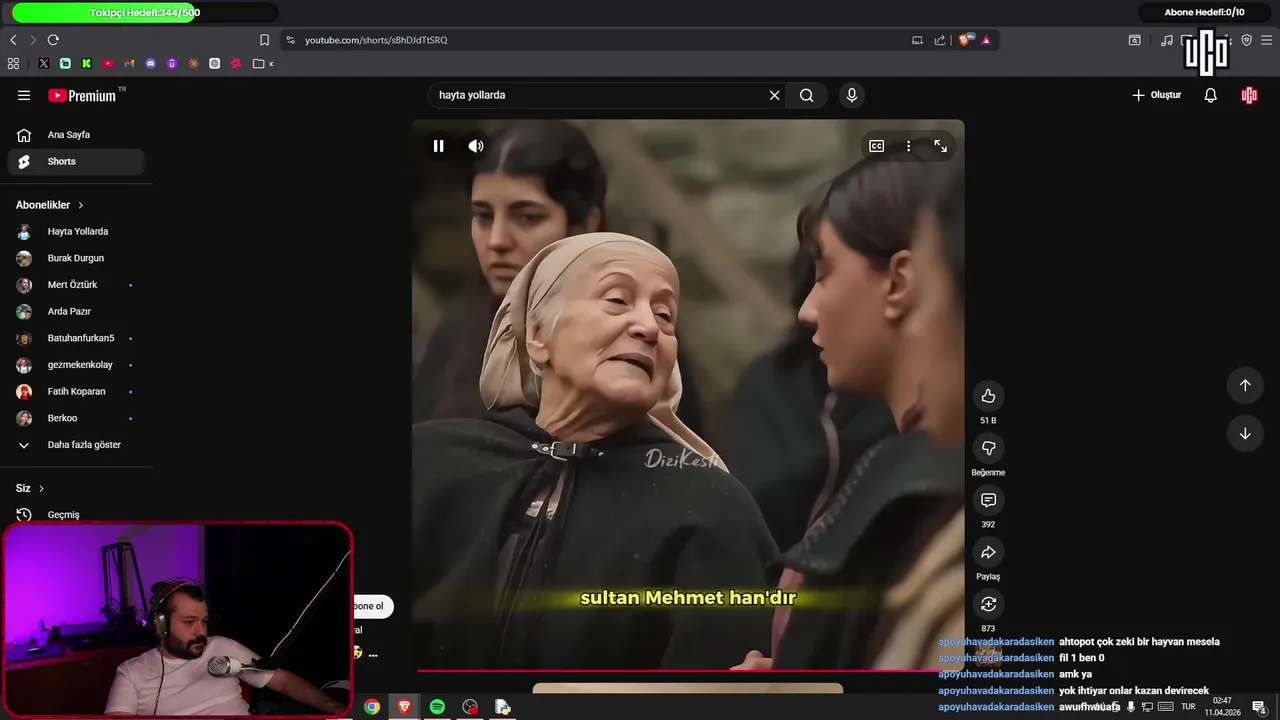Open the browser apps grid icon

pyautogui.click(x=13, y=63)
